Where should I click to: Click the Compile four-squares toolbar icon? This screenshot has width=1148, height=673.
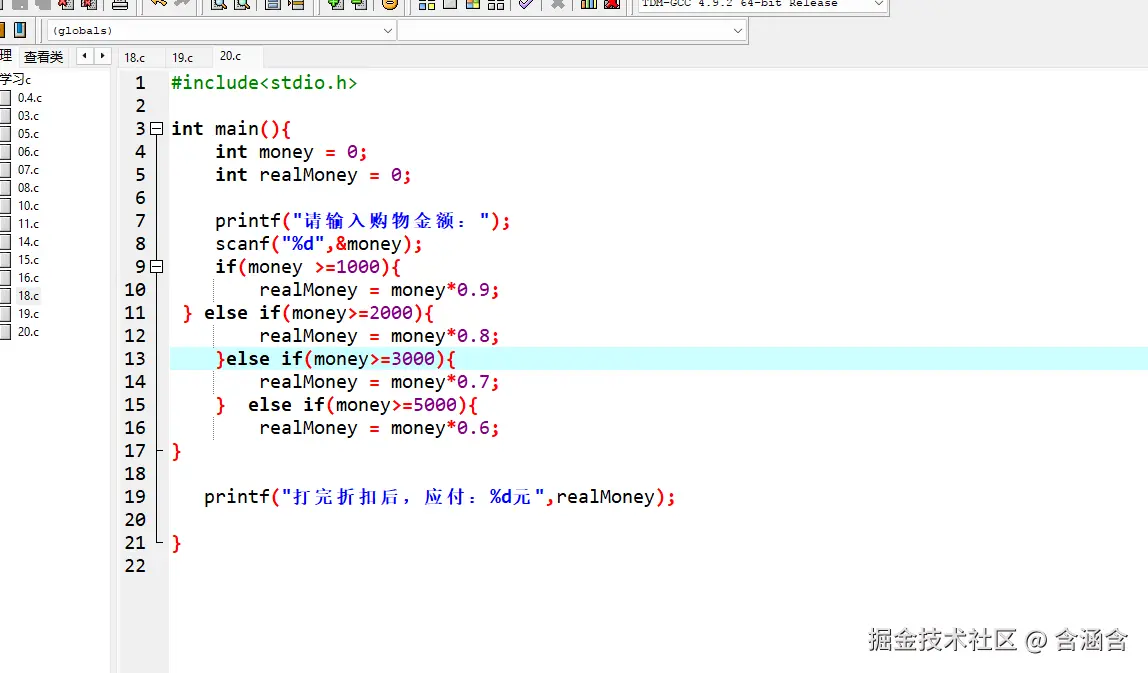pyautogui.click(x=427, y=4)
